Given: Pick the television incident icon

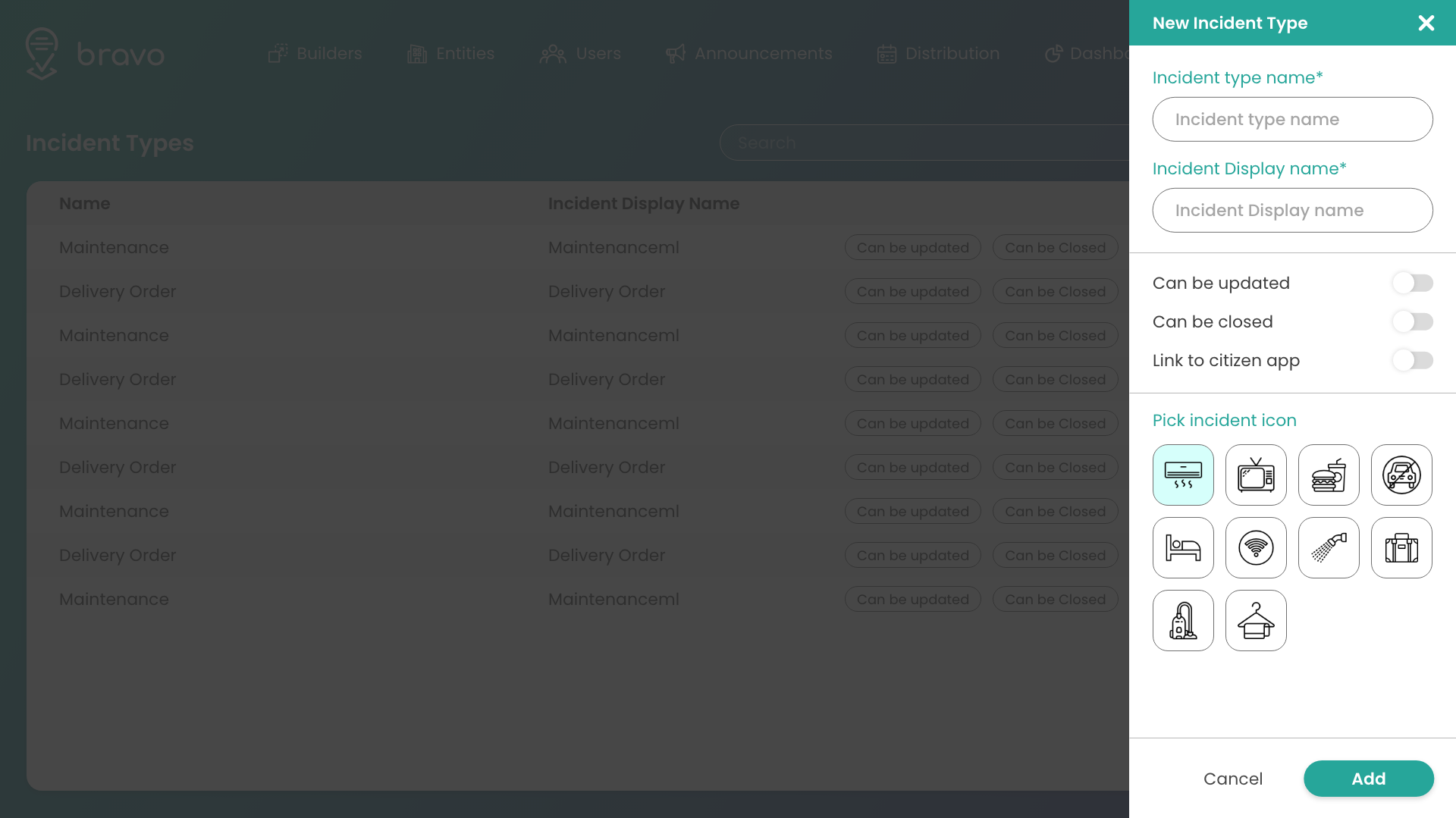Looking at the screenshot, I should point(1256,475).
